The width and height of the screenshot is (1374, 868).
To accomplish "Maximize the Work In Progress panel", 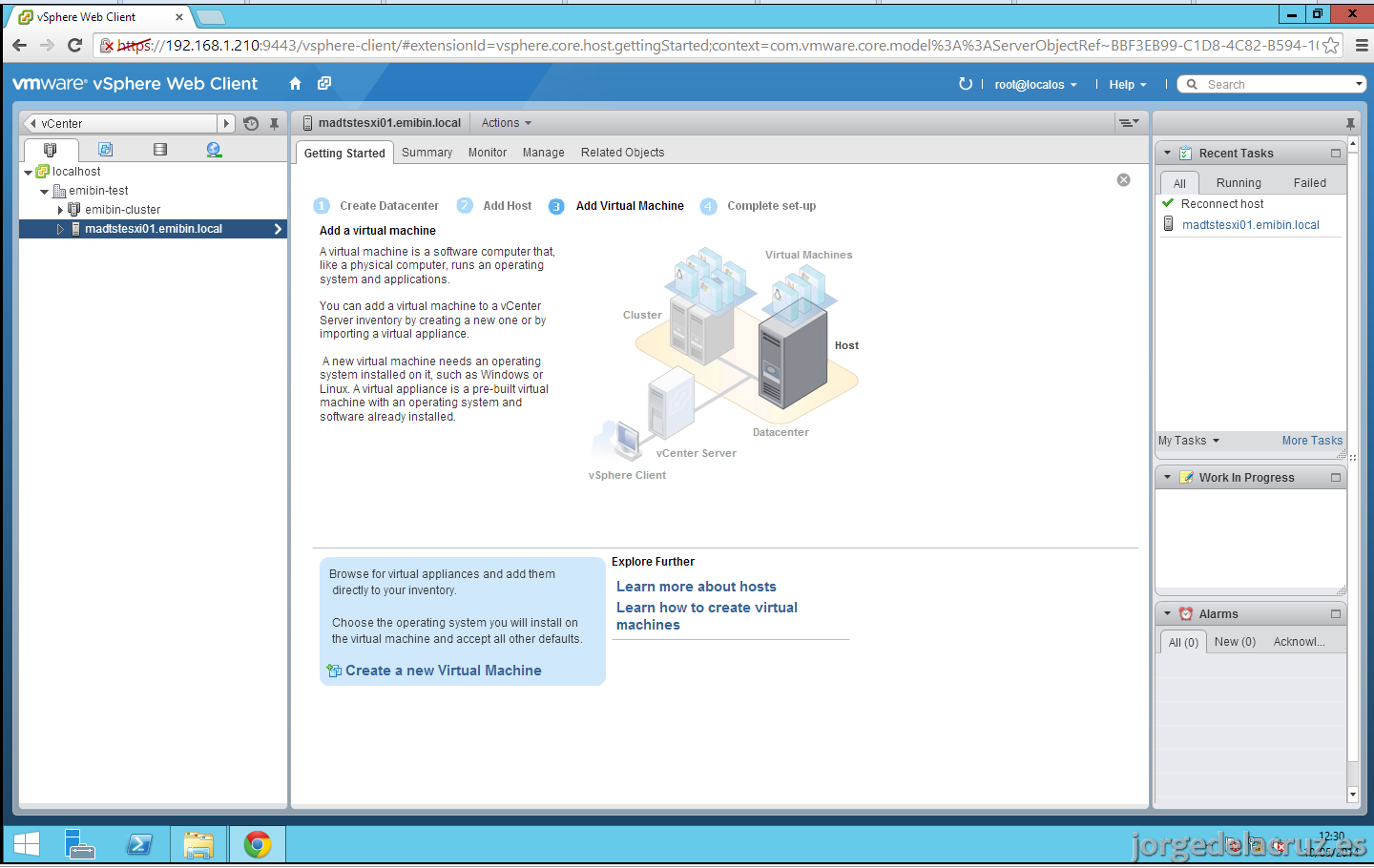I will coord(1336,478).
